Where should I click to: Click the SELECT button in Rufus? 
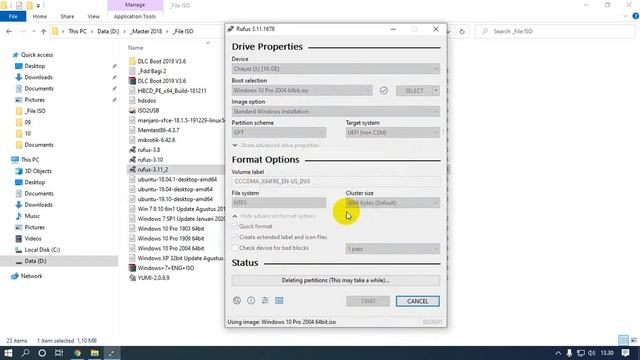(x=414, y=91)
